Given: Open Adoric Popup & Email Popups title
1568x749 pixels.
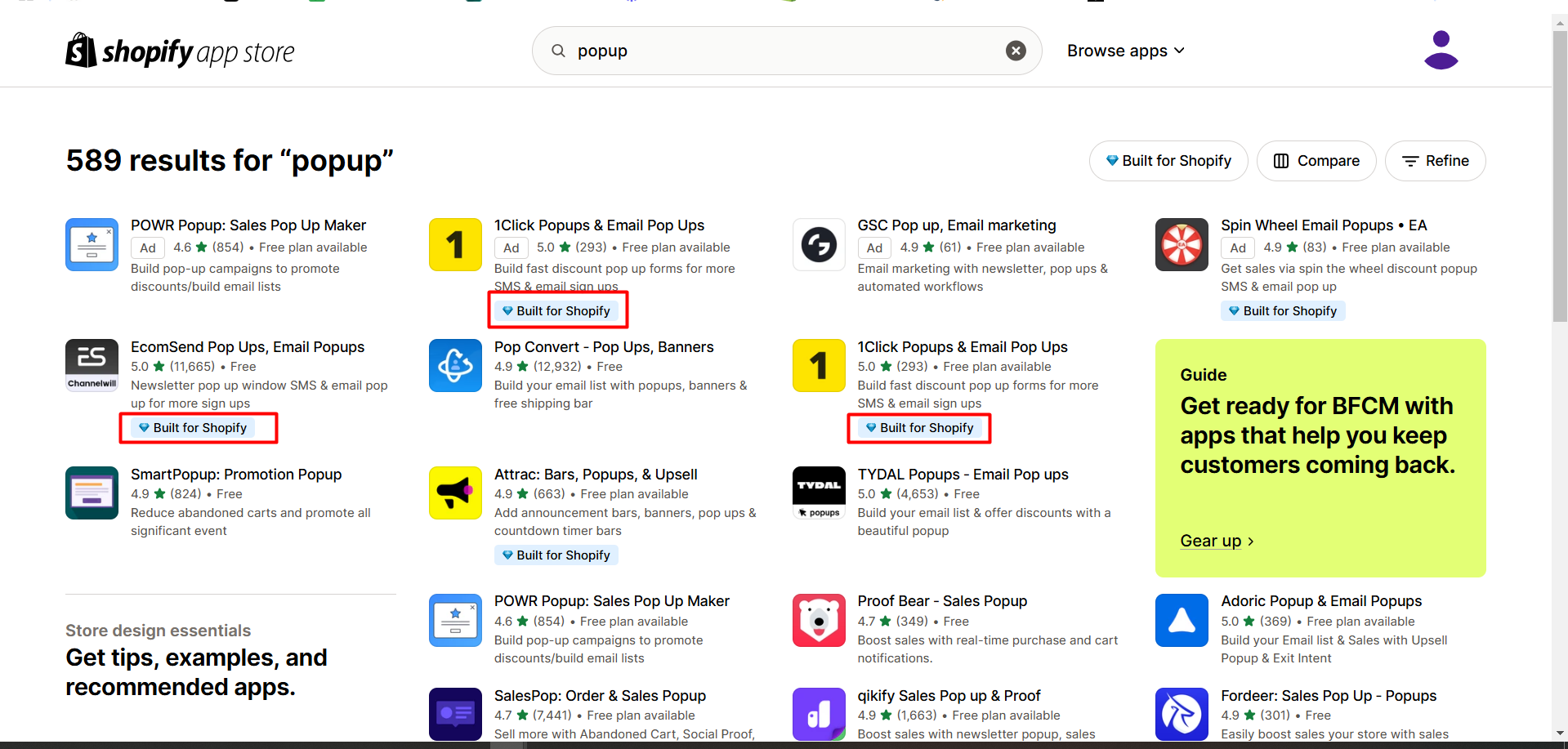Looking at the screenshot, I should click(1321, 601).
